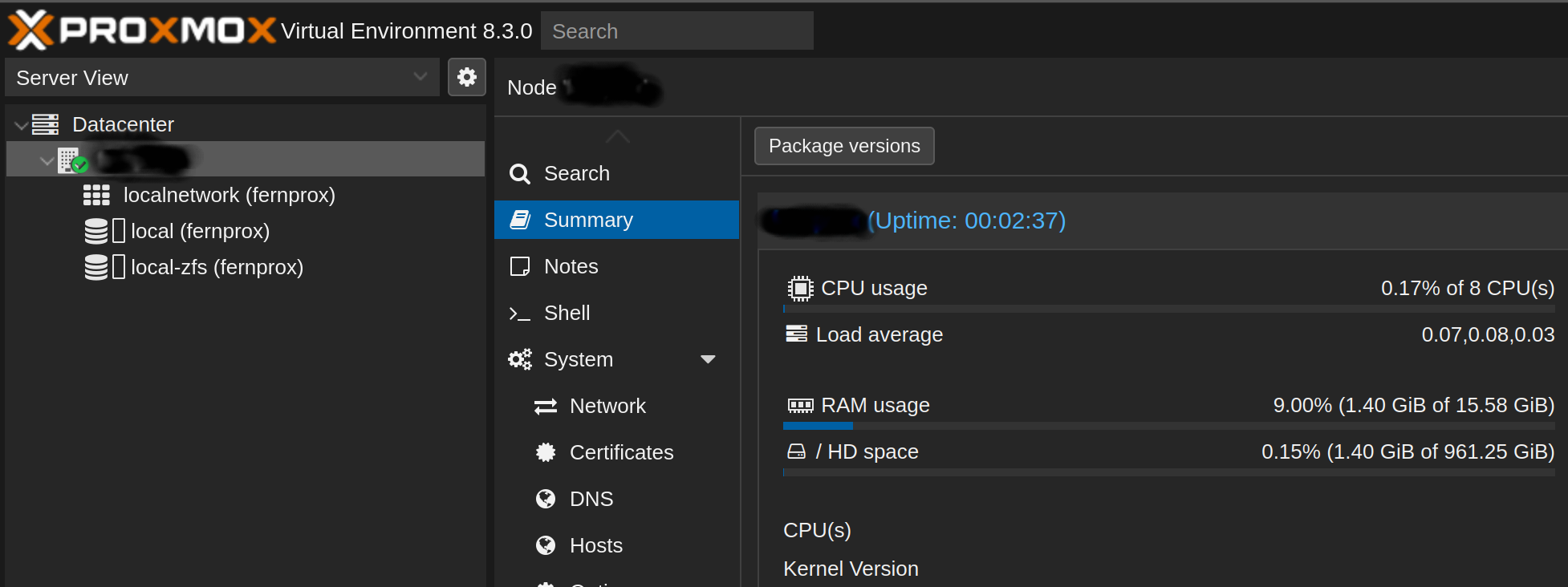Open the gear settings button beside Server View

tap(467, 77)
